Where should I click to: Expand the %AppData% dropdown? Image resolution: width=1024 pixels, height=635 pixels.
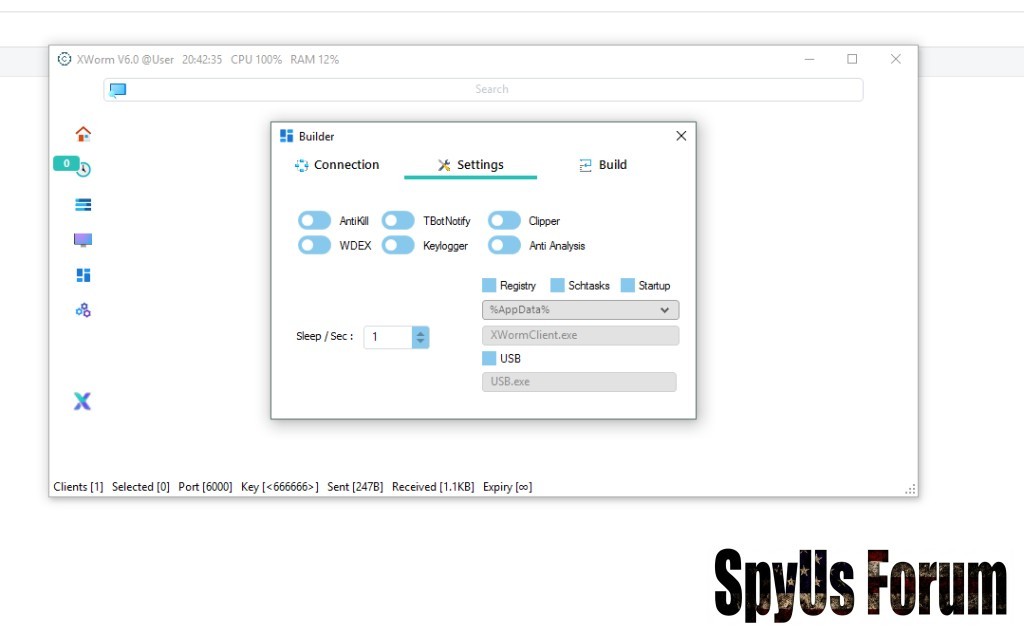click(x=665, y=310)
